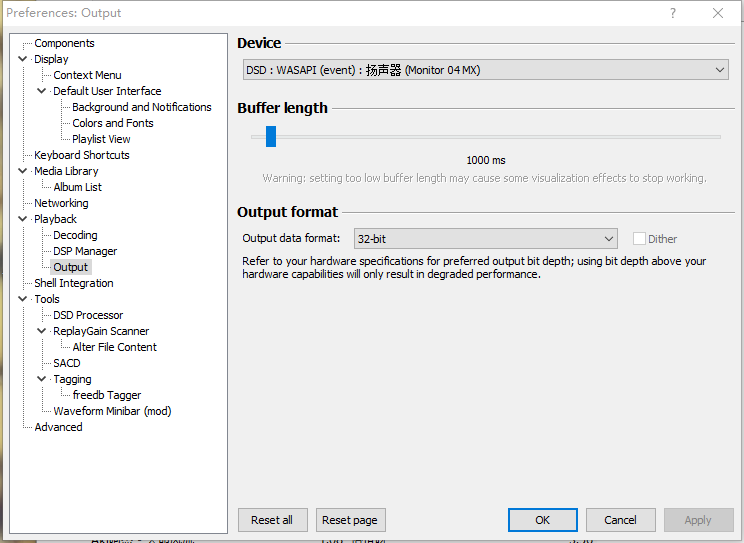This screenshot has width=744, height=543.
Task: Click the help question mark icon
Action: (673, 13)
